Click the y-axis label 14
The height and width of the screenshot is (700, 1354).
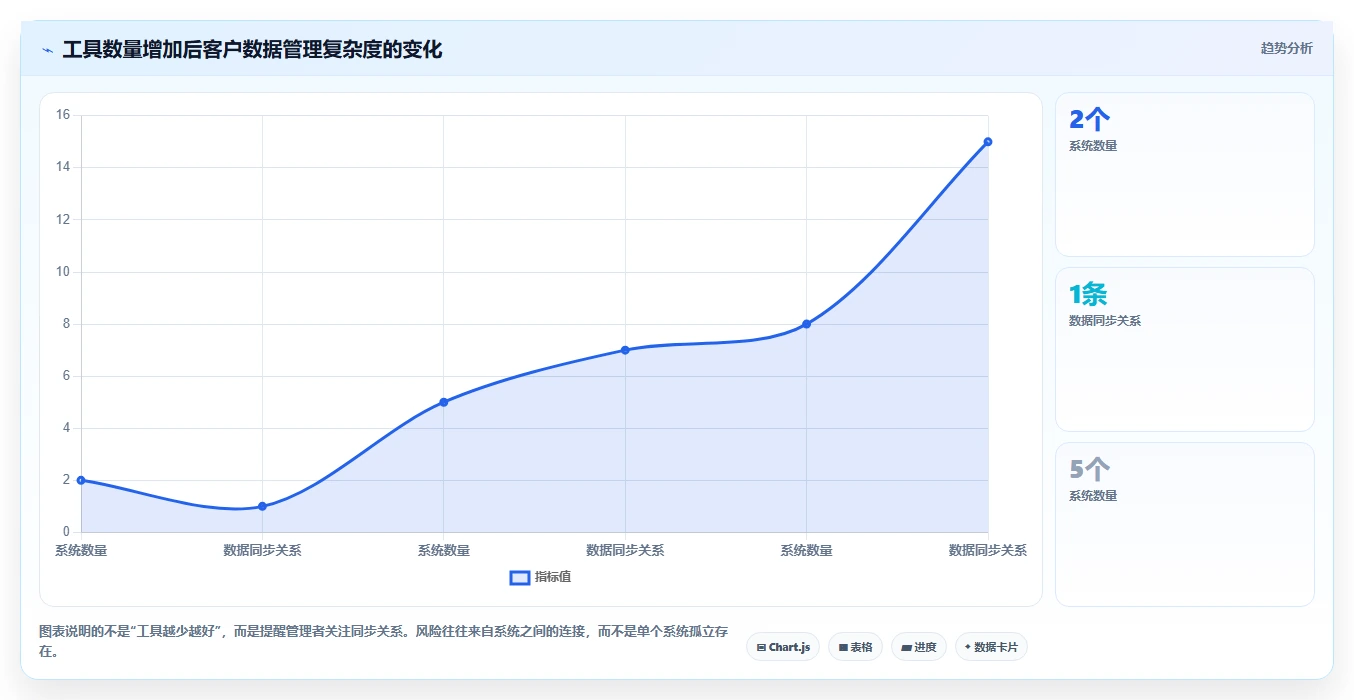pos(62,167)
